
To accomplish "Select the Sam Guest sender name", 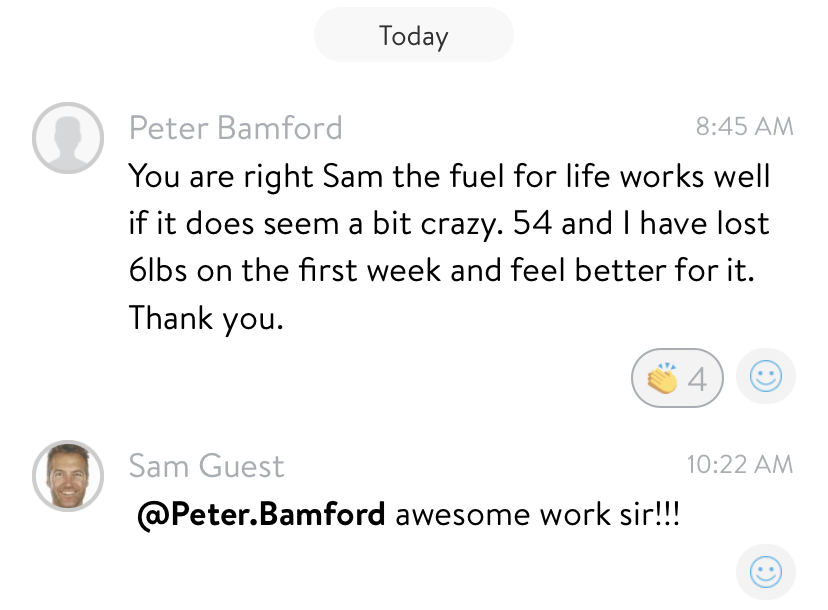I will (206, 466).
